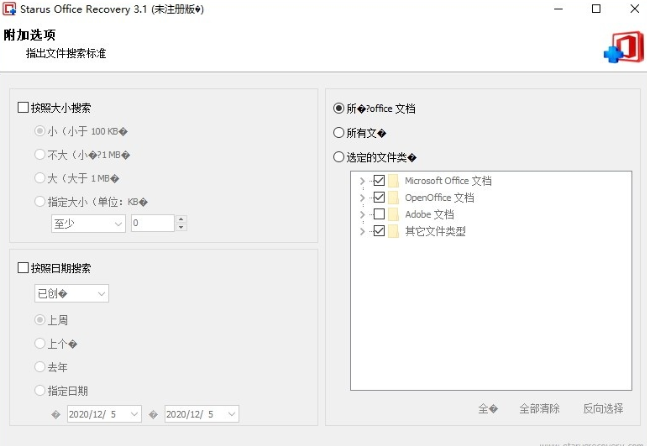Select the 上个 month date radio button
This screenshot has height=446, width=647.
point(40,343)
